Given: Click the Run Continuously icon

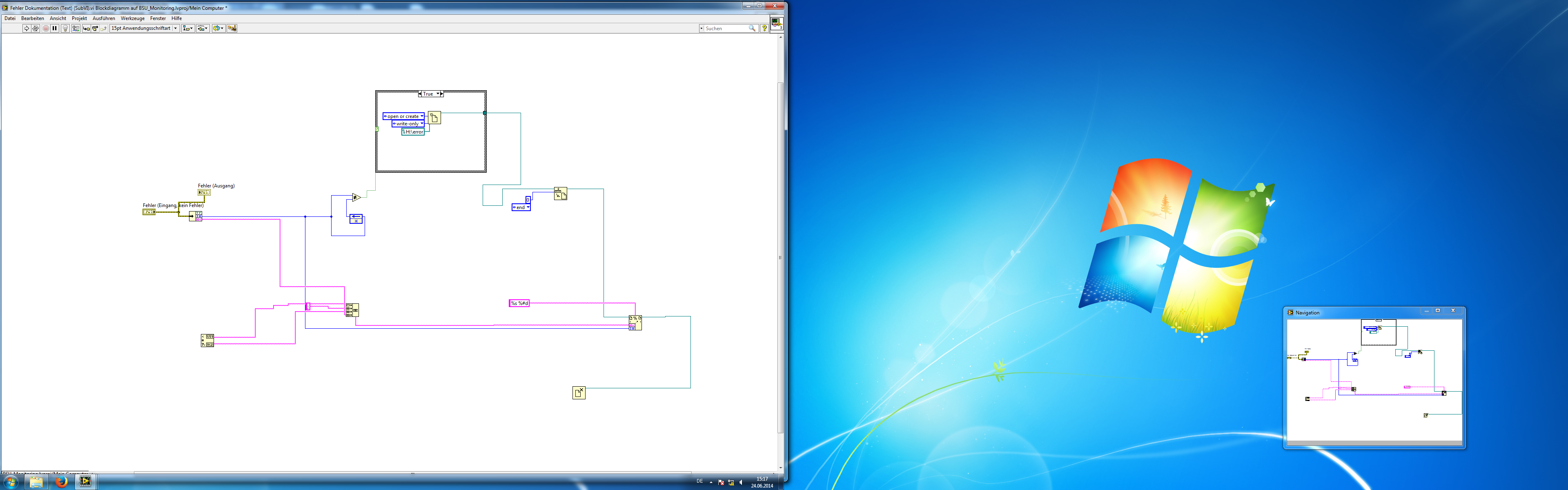Looking at the screenshot, I should point(35,29).
